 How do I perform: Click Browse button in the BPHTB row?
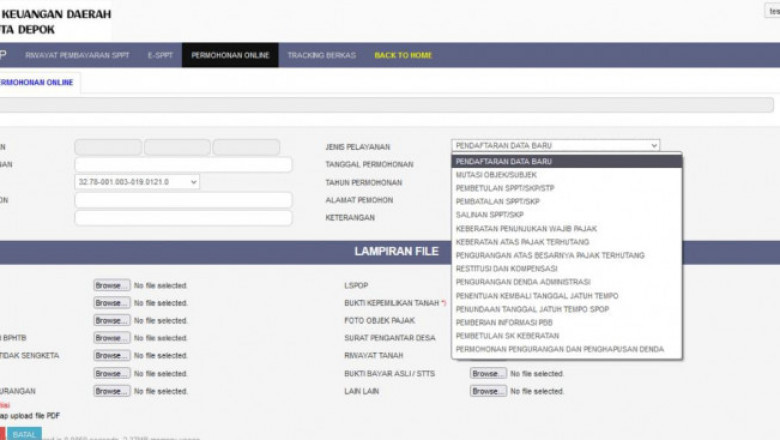(111, 338)
